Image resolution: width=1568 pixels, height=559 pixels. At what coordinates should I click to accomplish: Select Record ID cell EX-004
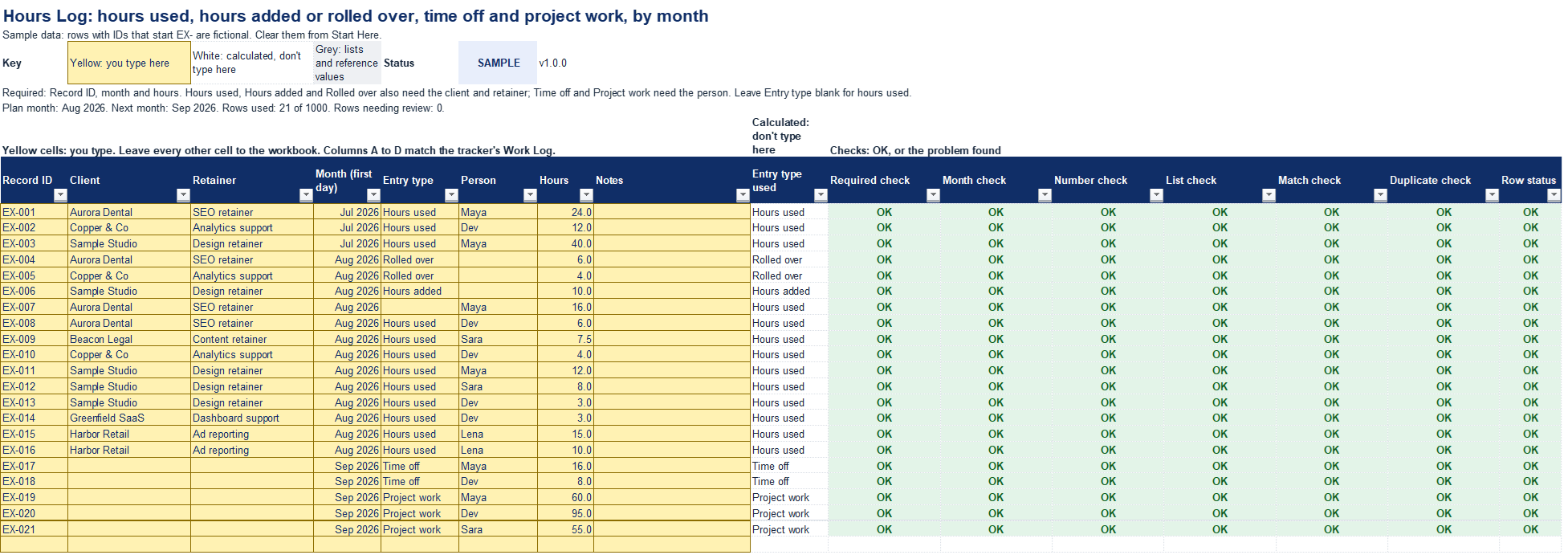click(35, 259)
